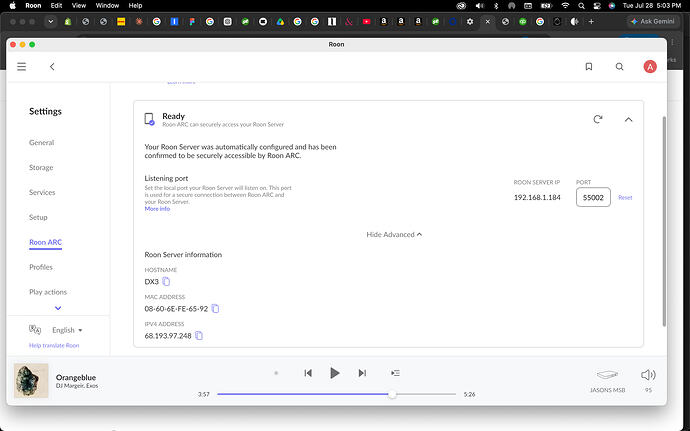Screen dimensions: 690x431
Task: Copy the hostname DX3
Action: 166,281
